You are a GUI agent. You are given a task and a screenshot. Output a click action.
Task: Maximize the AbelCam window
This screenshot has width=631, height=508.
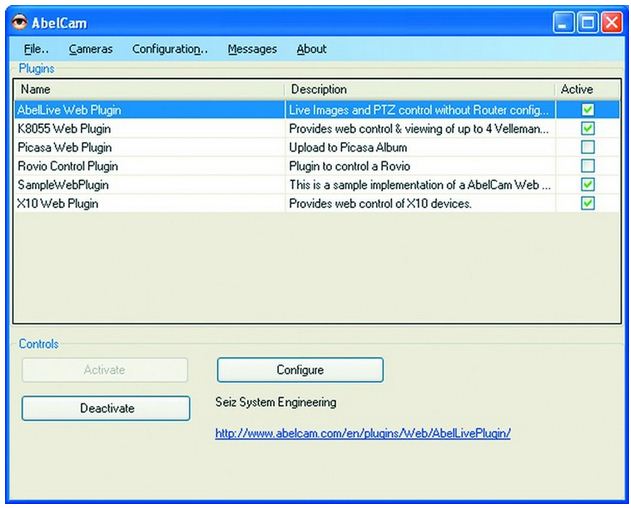click(x=588, y=22)
